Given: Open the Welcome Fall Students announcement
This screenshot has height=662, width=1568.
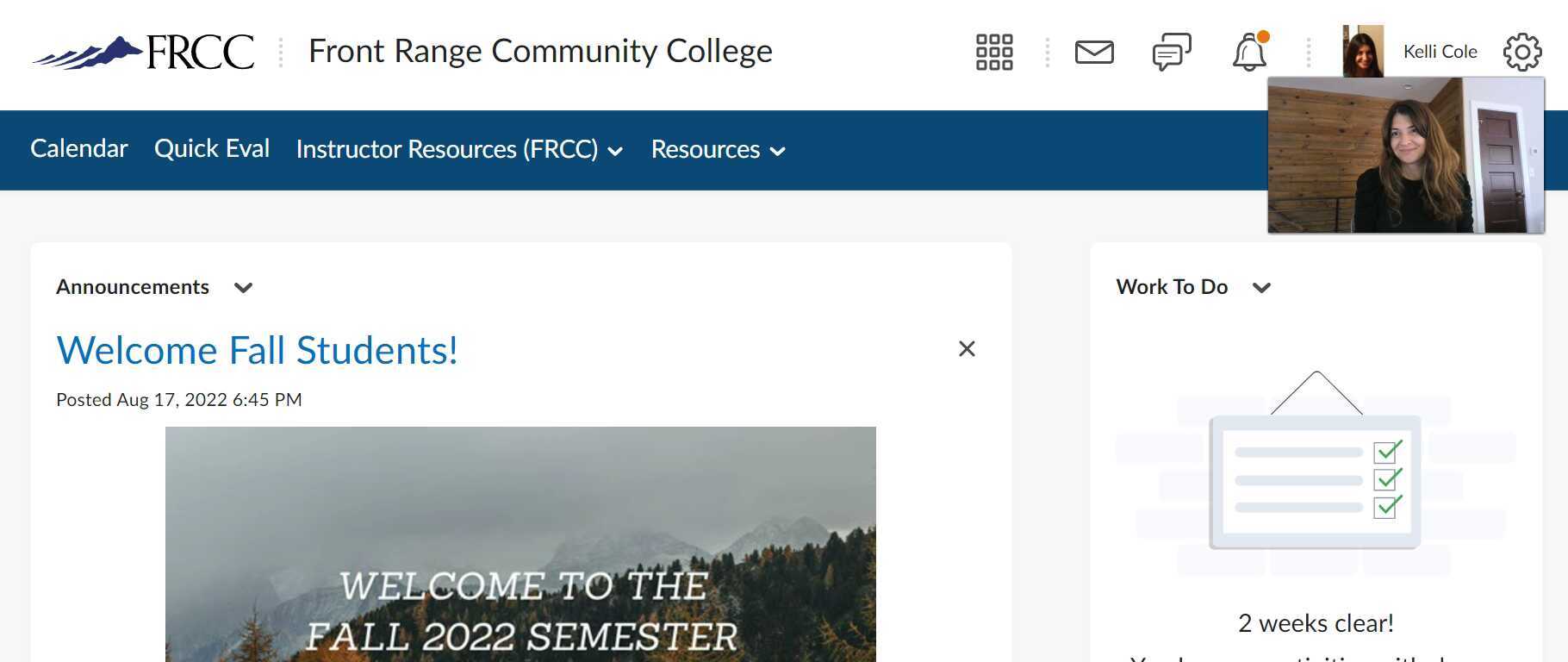Looking at the screenshot, I should click(x=257, y=350).
